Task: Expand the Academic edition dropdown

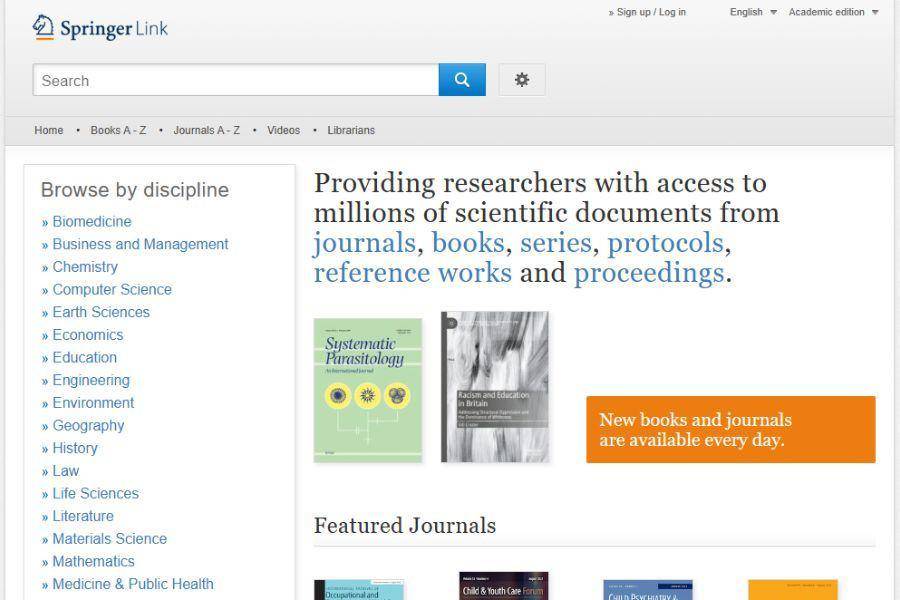Action: (x=833, y=12)
